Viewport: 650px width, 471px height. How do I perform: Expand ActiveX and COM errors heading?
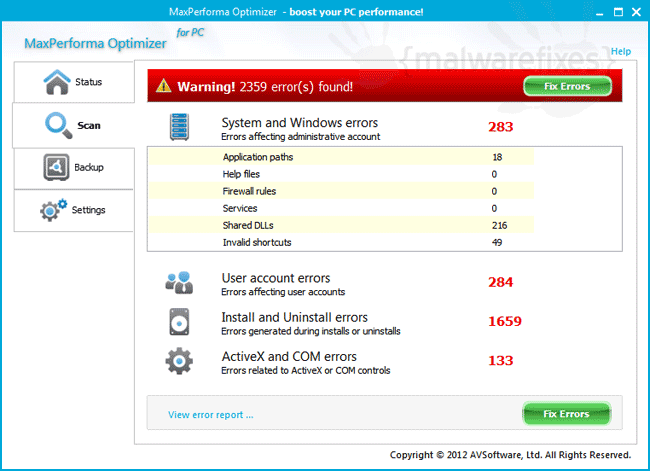point(289,357)
